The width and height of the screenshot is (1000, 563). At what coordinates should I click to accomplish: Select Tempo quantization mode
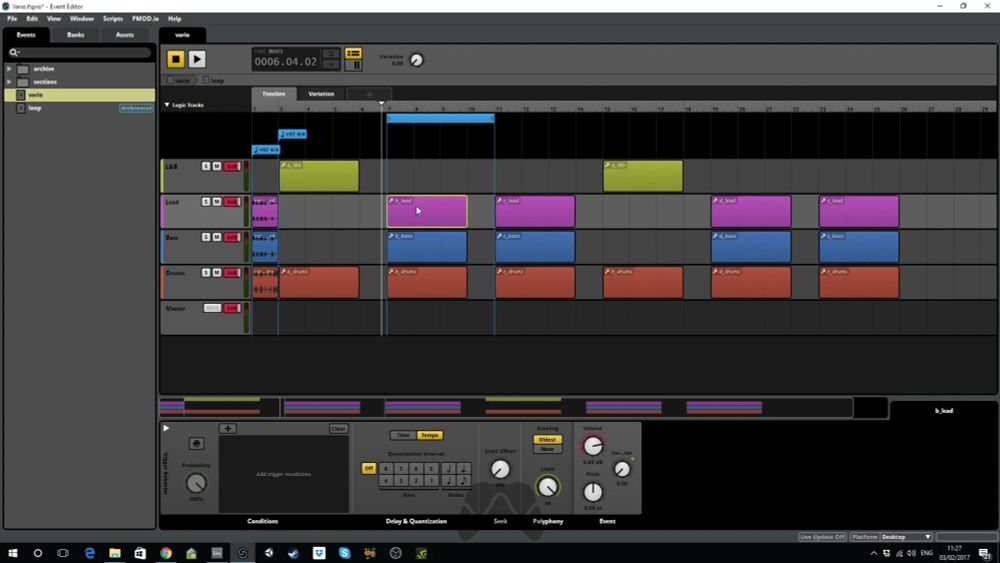coord(430,435)
